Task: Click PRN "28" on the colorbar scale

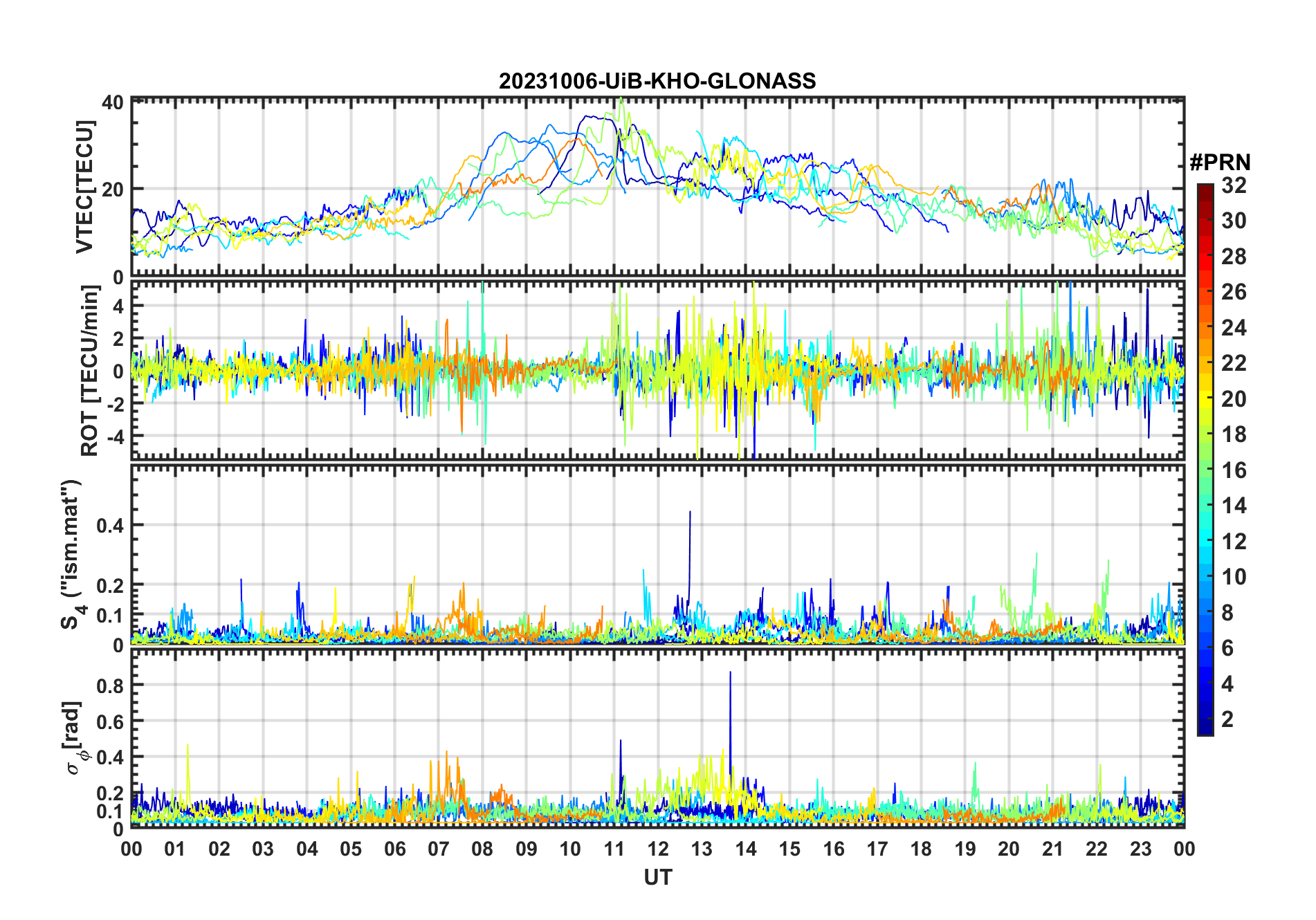Action: tap(1234, 257)
